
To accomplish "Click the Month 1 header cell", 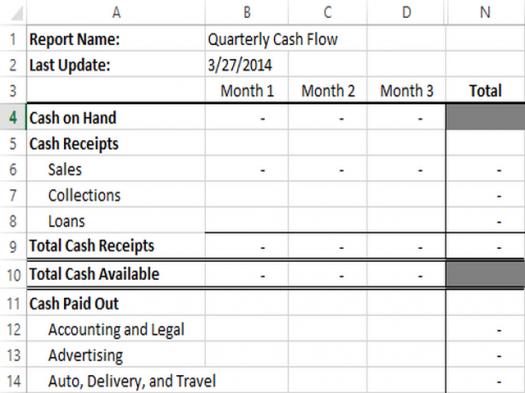I will [x=247, y=91].
